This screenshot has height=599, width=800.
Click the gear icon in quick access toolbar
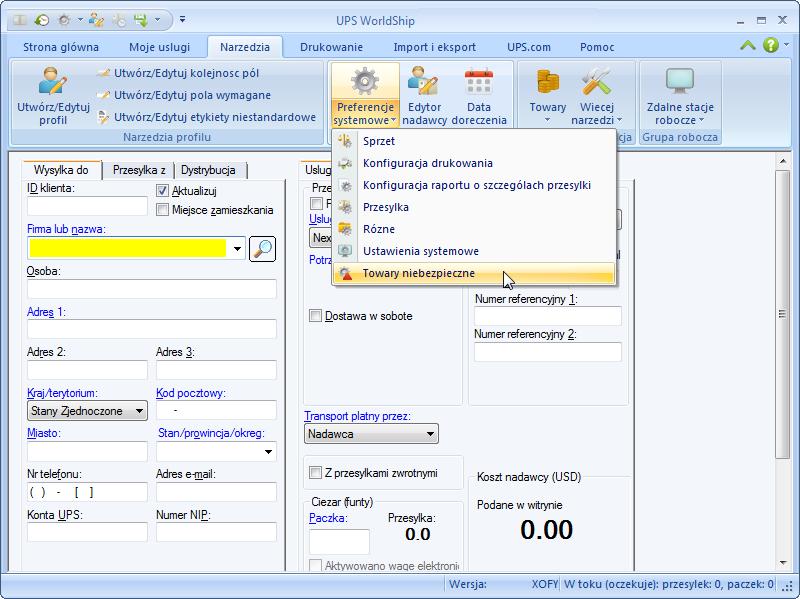64,20
